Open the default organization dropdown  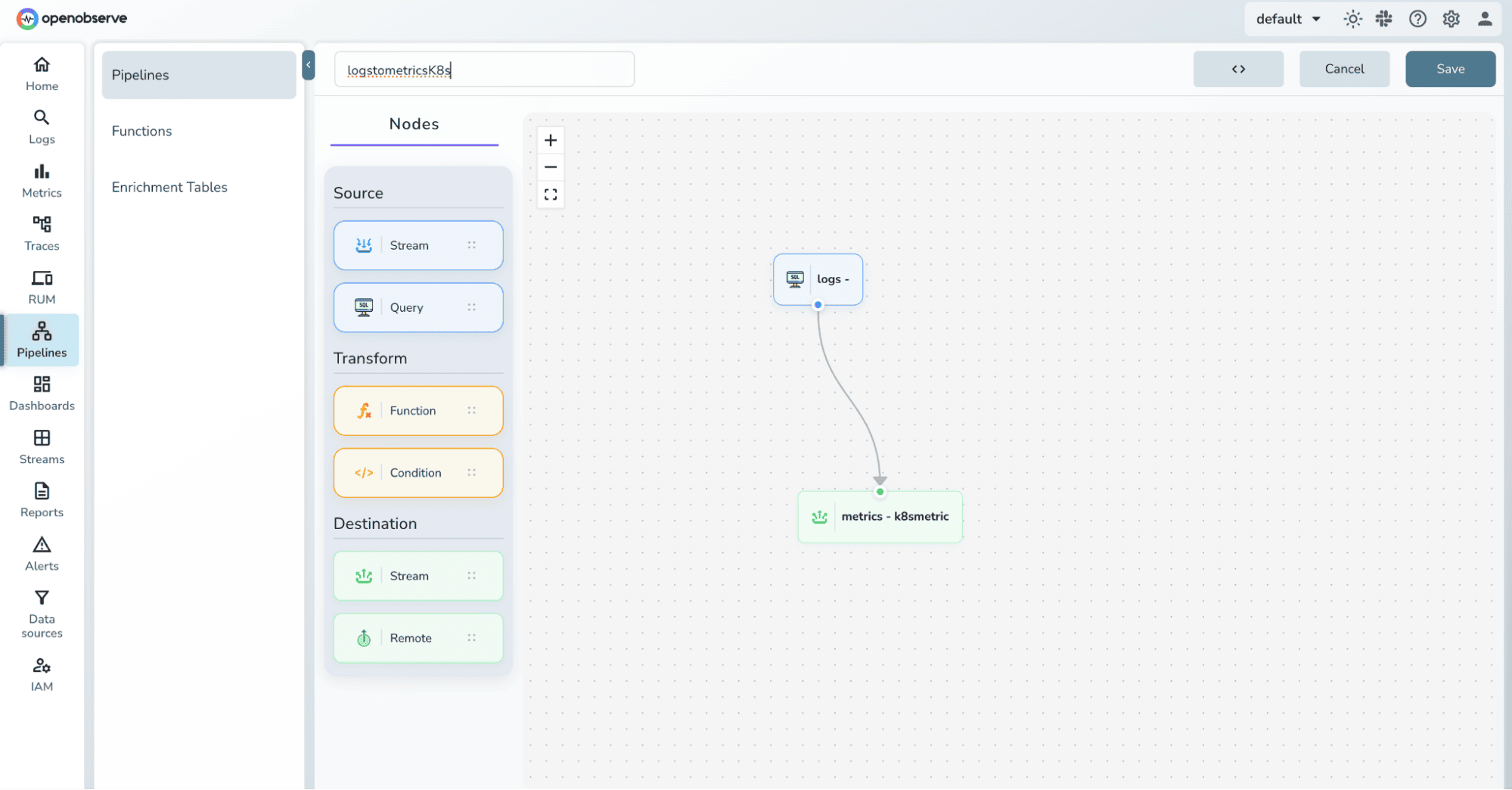1287,18
